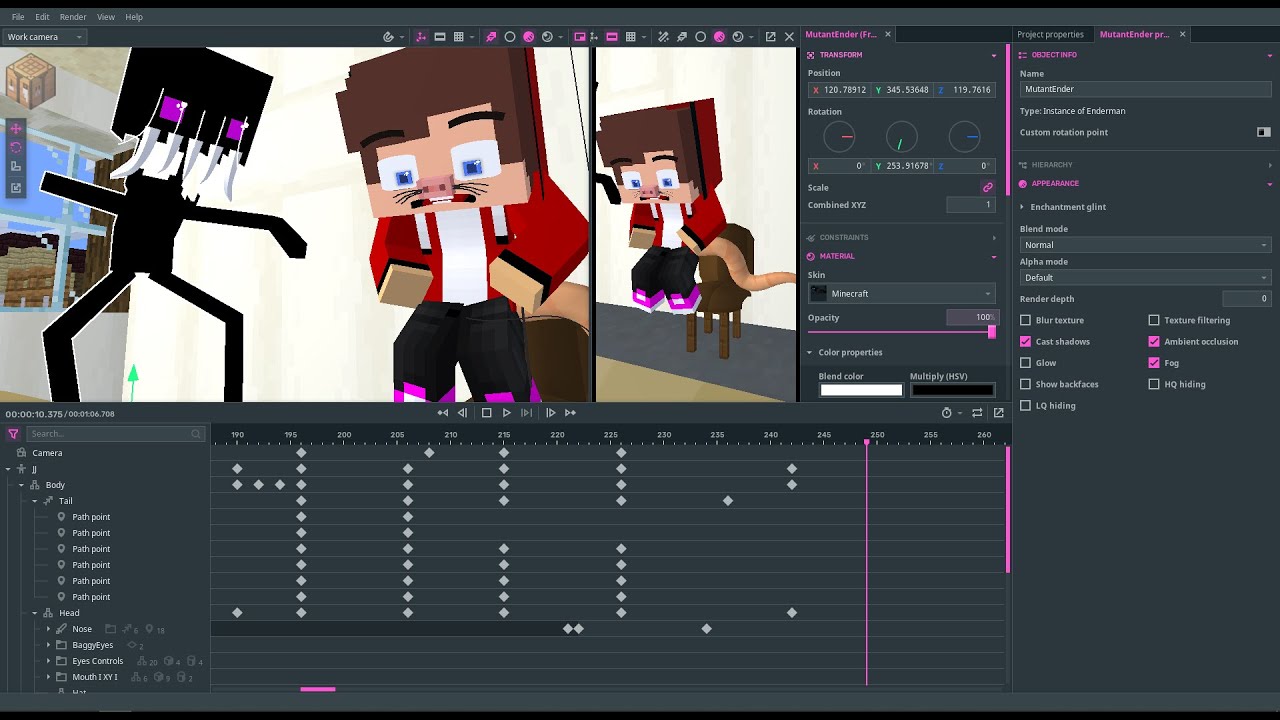The width and height of the screenshot is (1280, 720).
Task: Pop out the timeline panel
Action: (998, 413)
